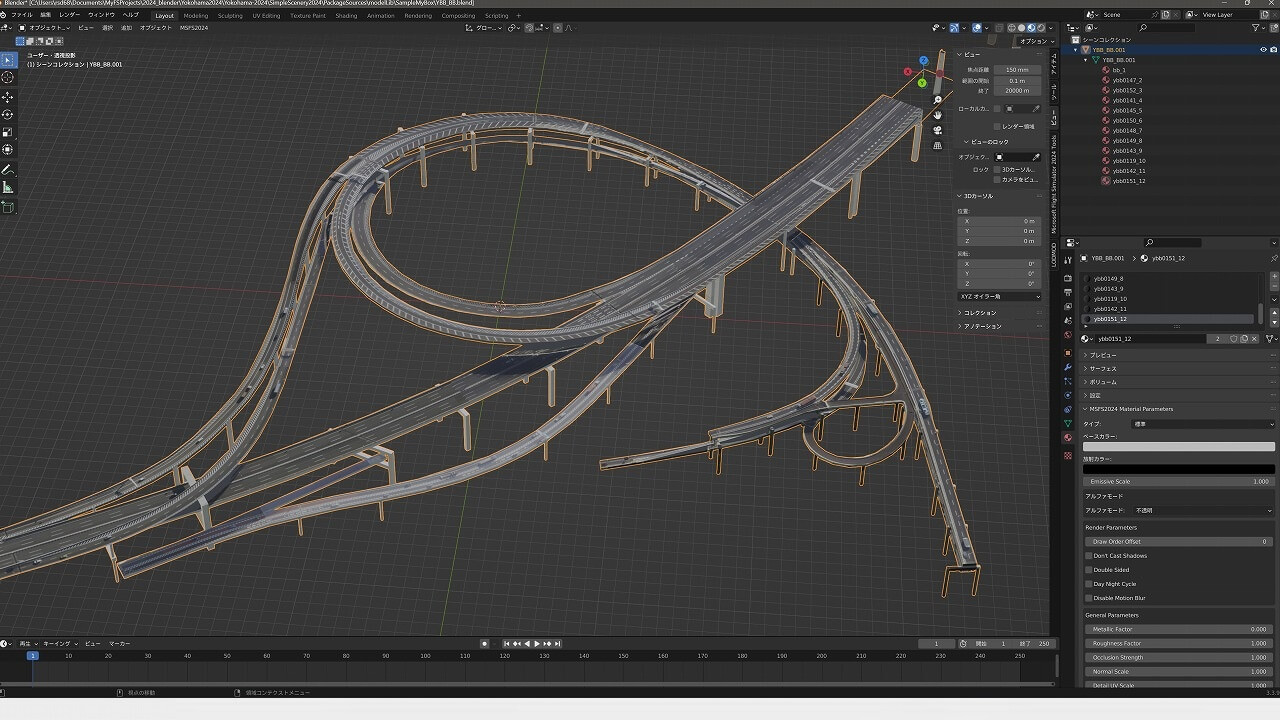Open the XYZ オイラー角 rotation mode dropdown
This screenshot has width=1280, height=720.
tap(999, 296)
